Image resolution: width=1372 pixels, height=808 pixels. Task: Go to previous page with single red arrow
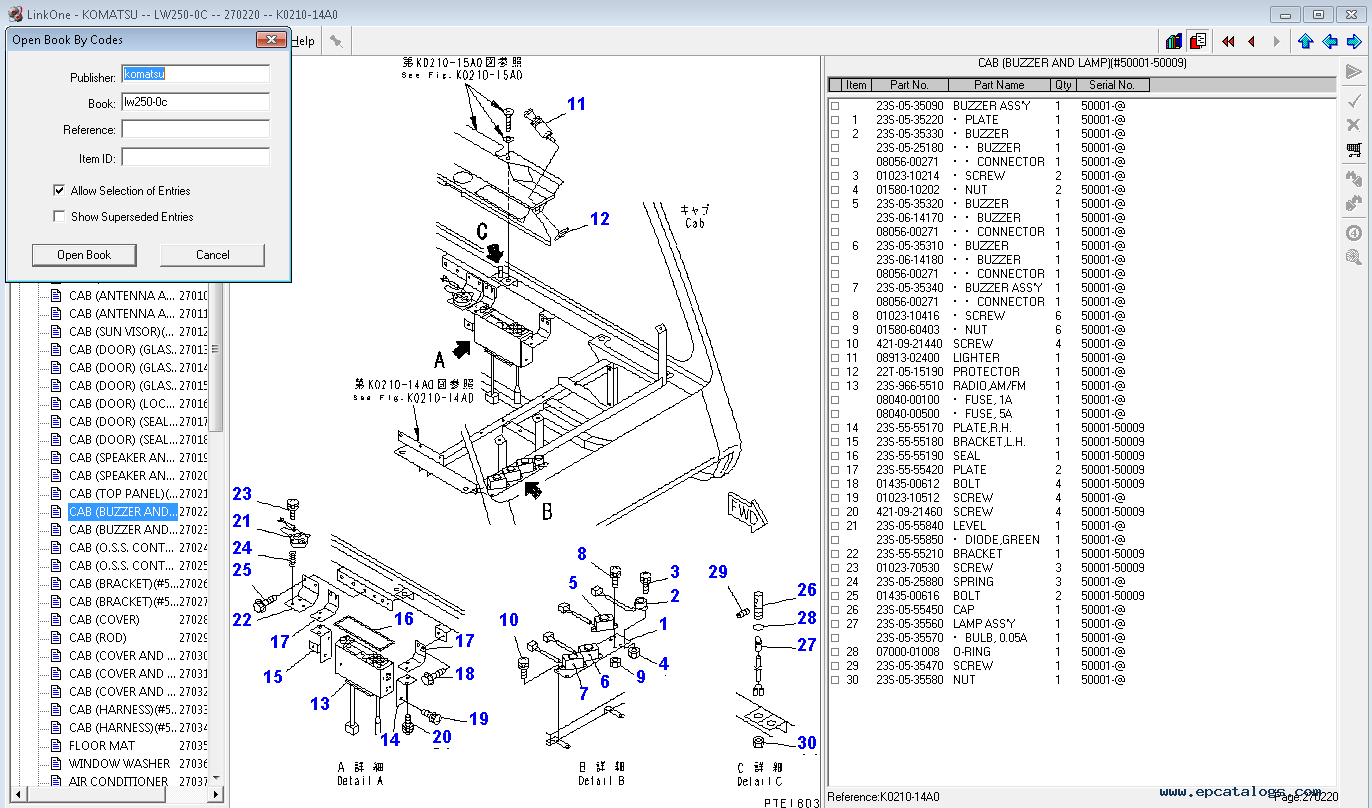(x=1251, y=41)
